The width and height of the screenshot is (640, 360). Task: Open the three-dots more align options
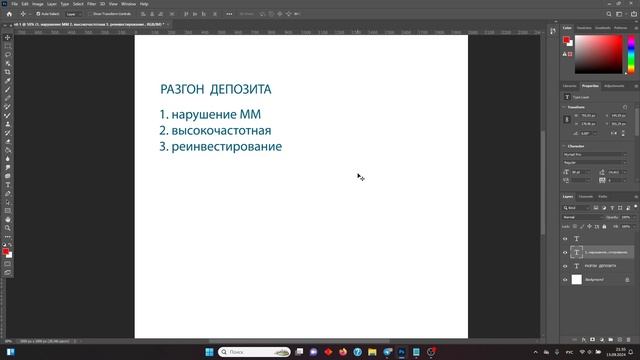(x=229, y=14)
